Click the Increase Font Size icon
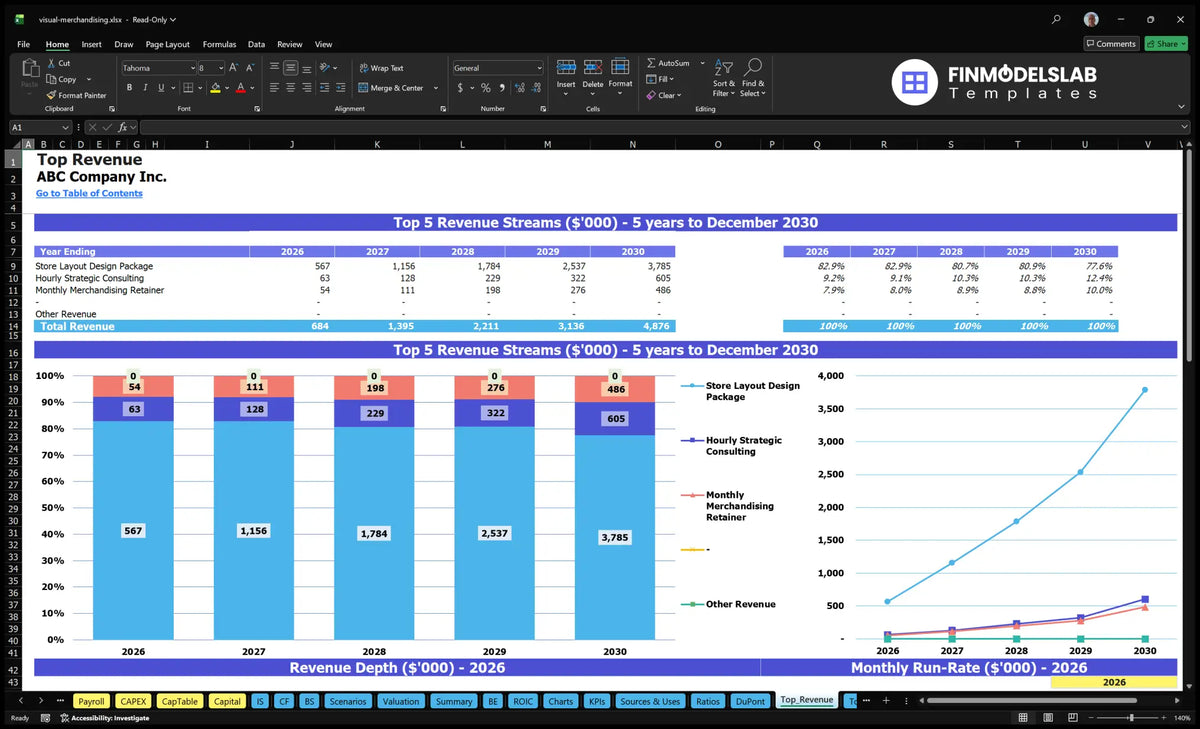 (x=234, y=68)
